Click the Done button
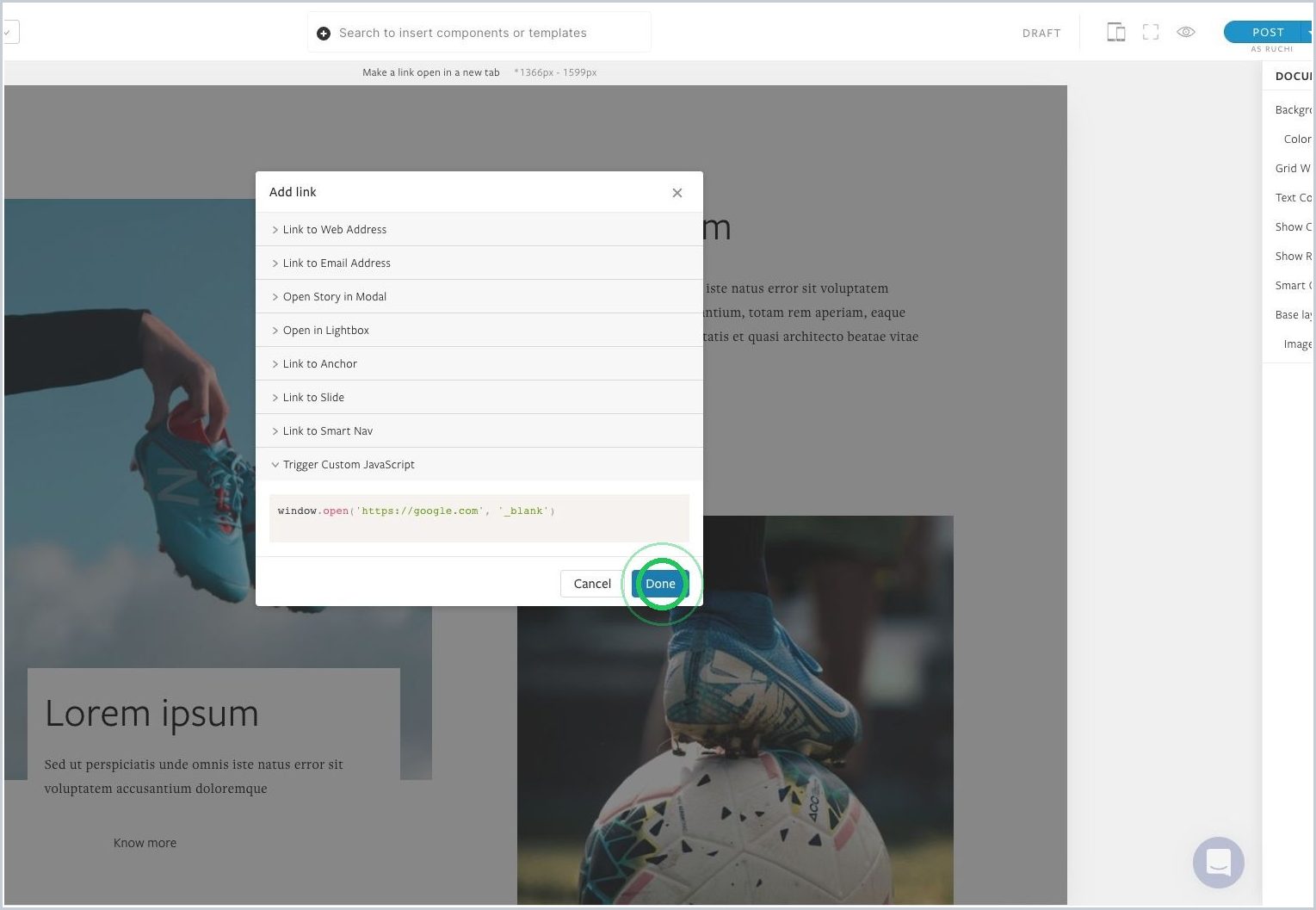The height and width of the screenshot is (910, 1316). 660,584
